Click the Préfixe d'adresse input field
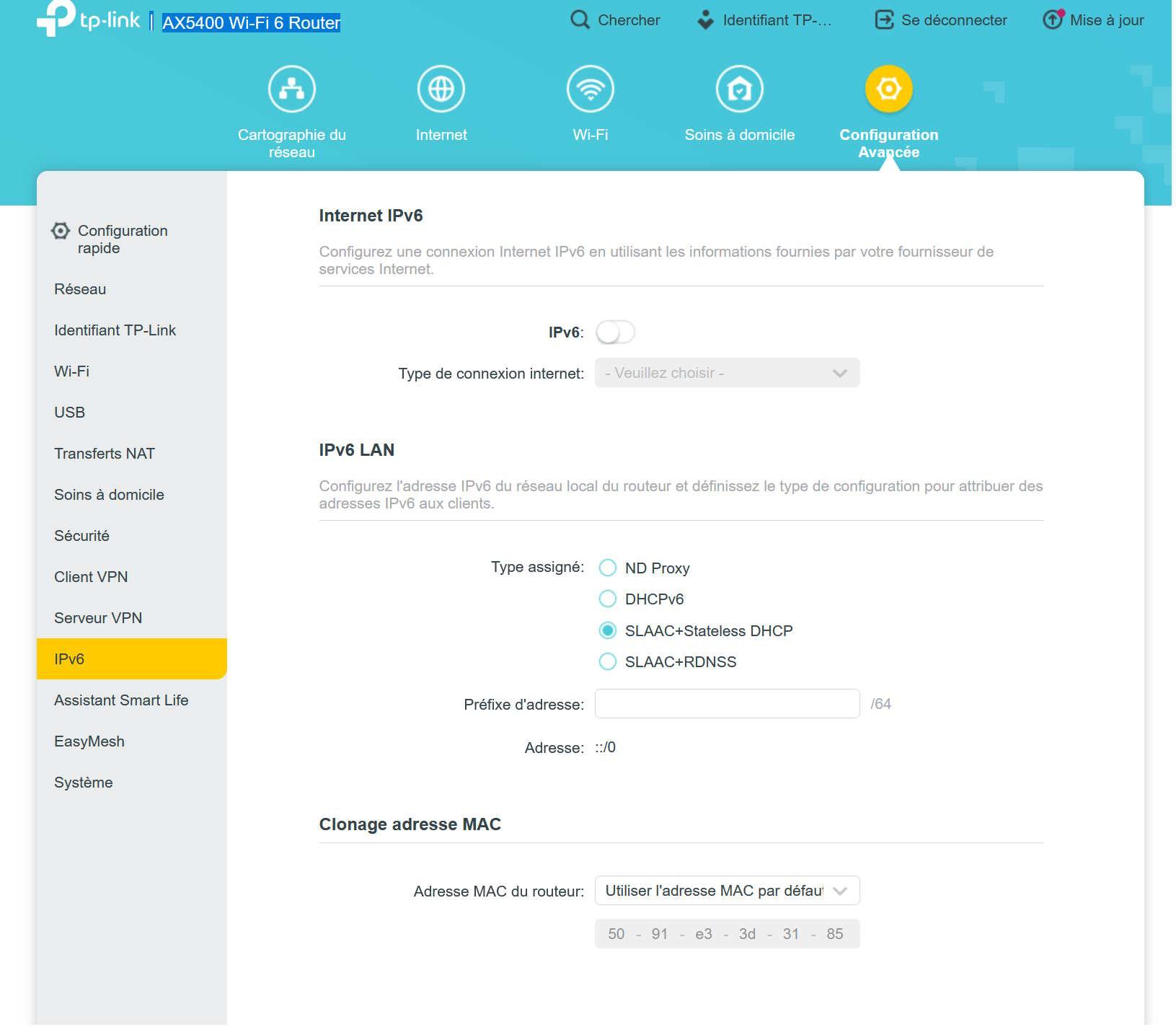The height and width of the screenshot is (1035, 1176). pos(727,704)
